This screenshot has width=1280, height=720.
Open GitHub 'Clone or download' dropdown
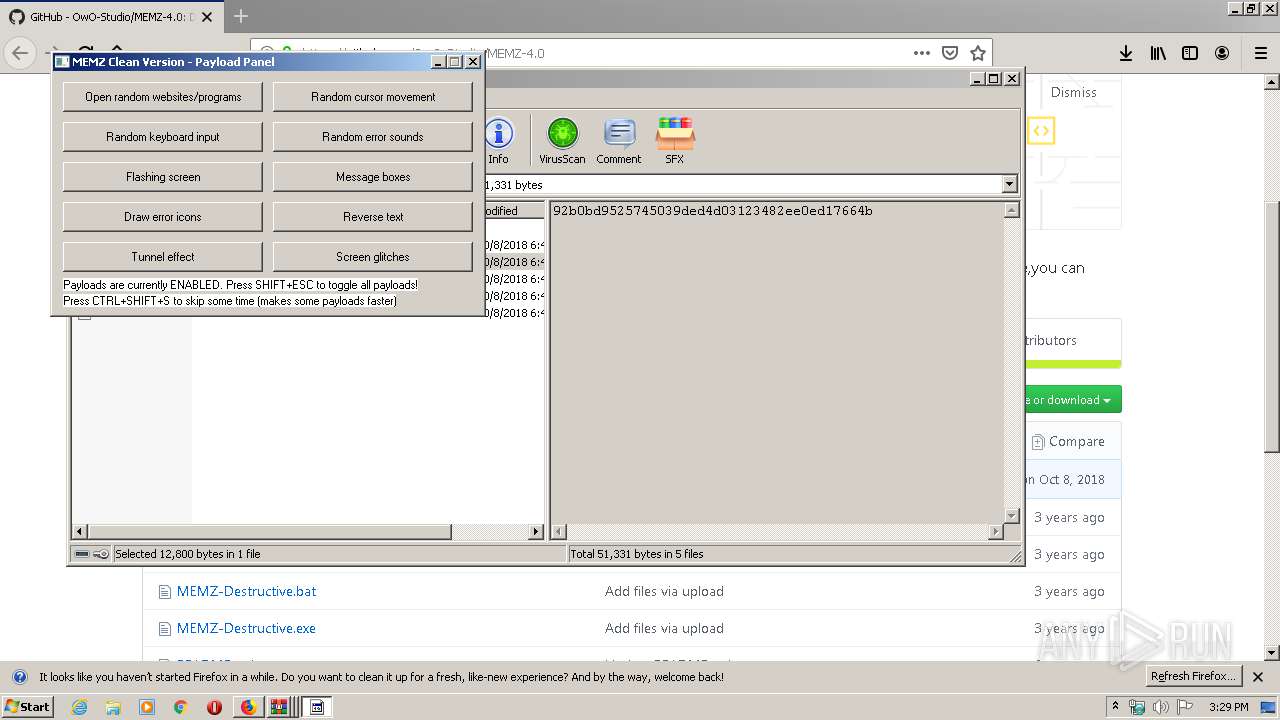click(x=1072, y=400)
